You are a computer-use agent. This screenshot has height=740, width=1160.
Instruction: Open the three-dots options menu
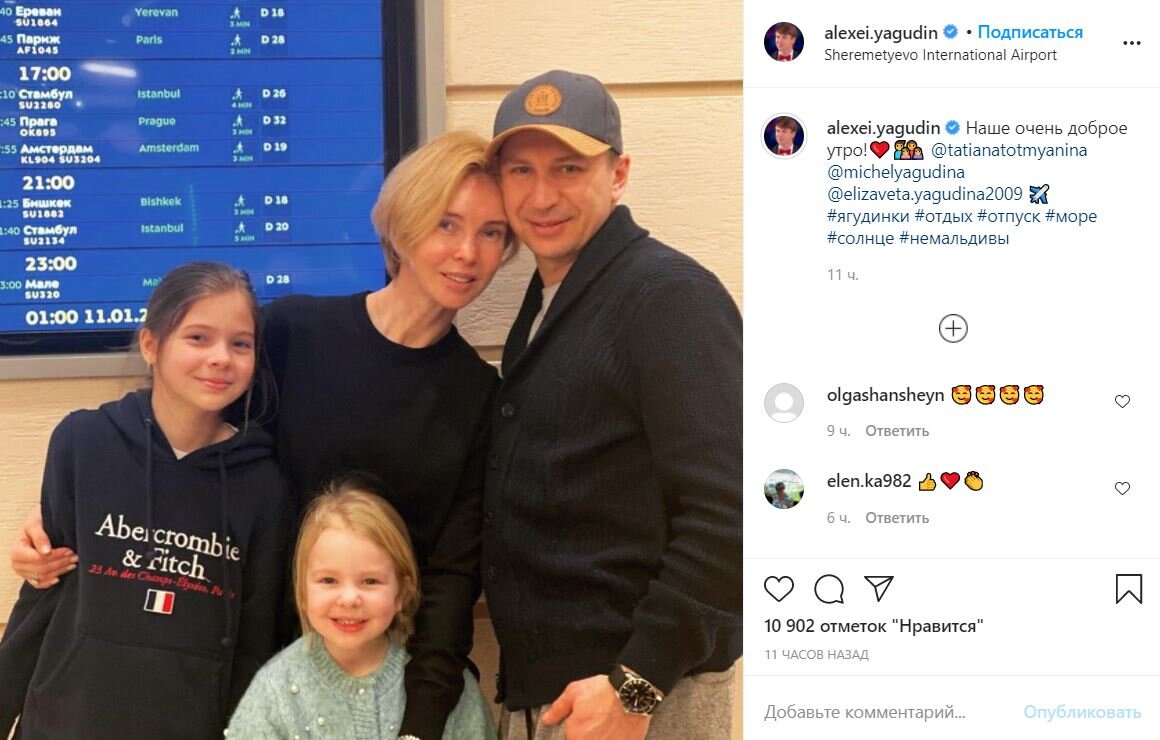[x=1132, y=43]
